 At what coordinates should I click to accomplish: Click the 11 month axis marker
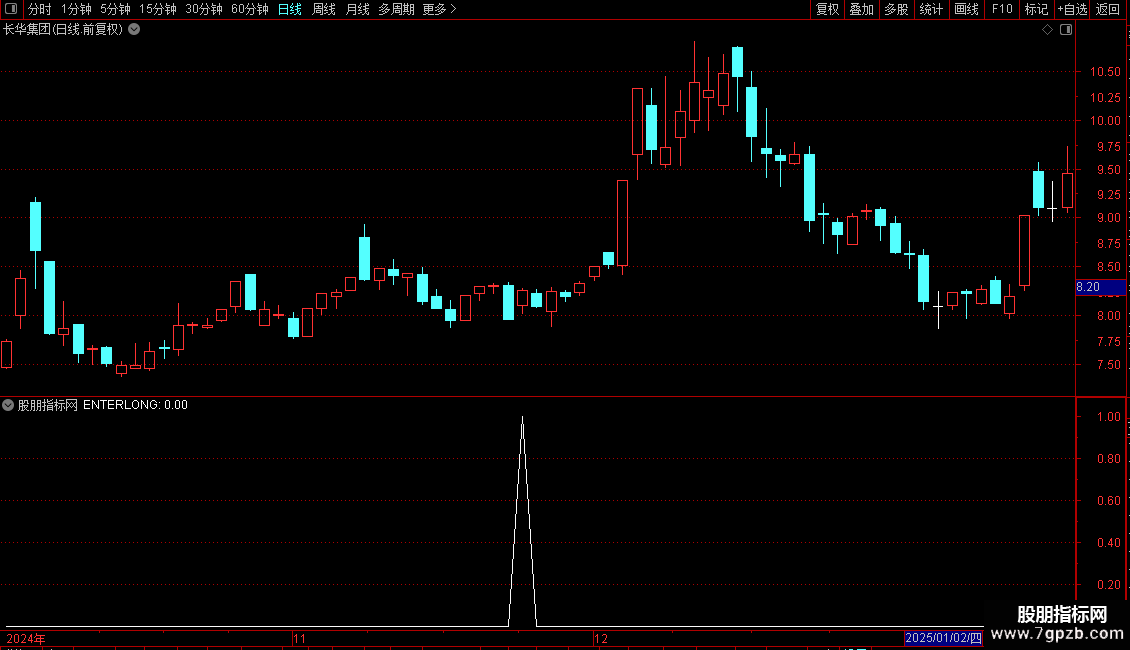[299, 638]
